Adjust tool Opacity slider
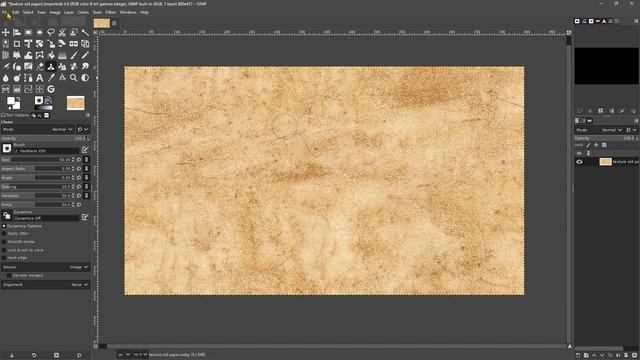This screenshot has width=640, height=360. pos(45,139)
